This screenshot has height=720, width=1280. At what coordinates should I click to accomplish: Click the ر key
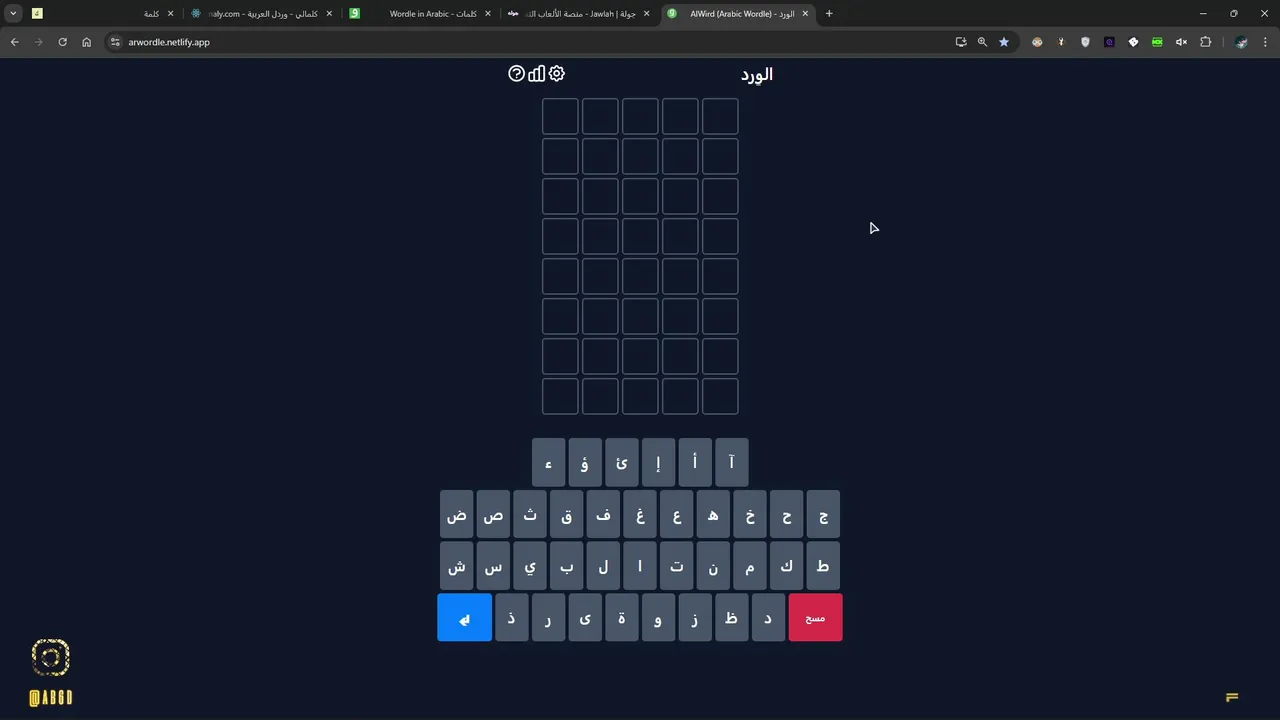coord(548,618)
